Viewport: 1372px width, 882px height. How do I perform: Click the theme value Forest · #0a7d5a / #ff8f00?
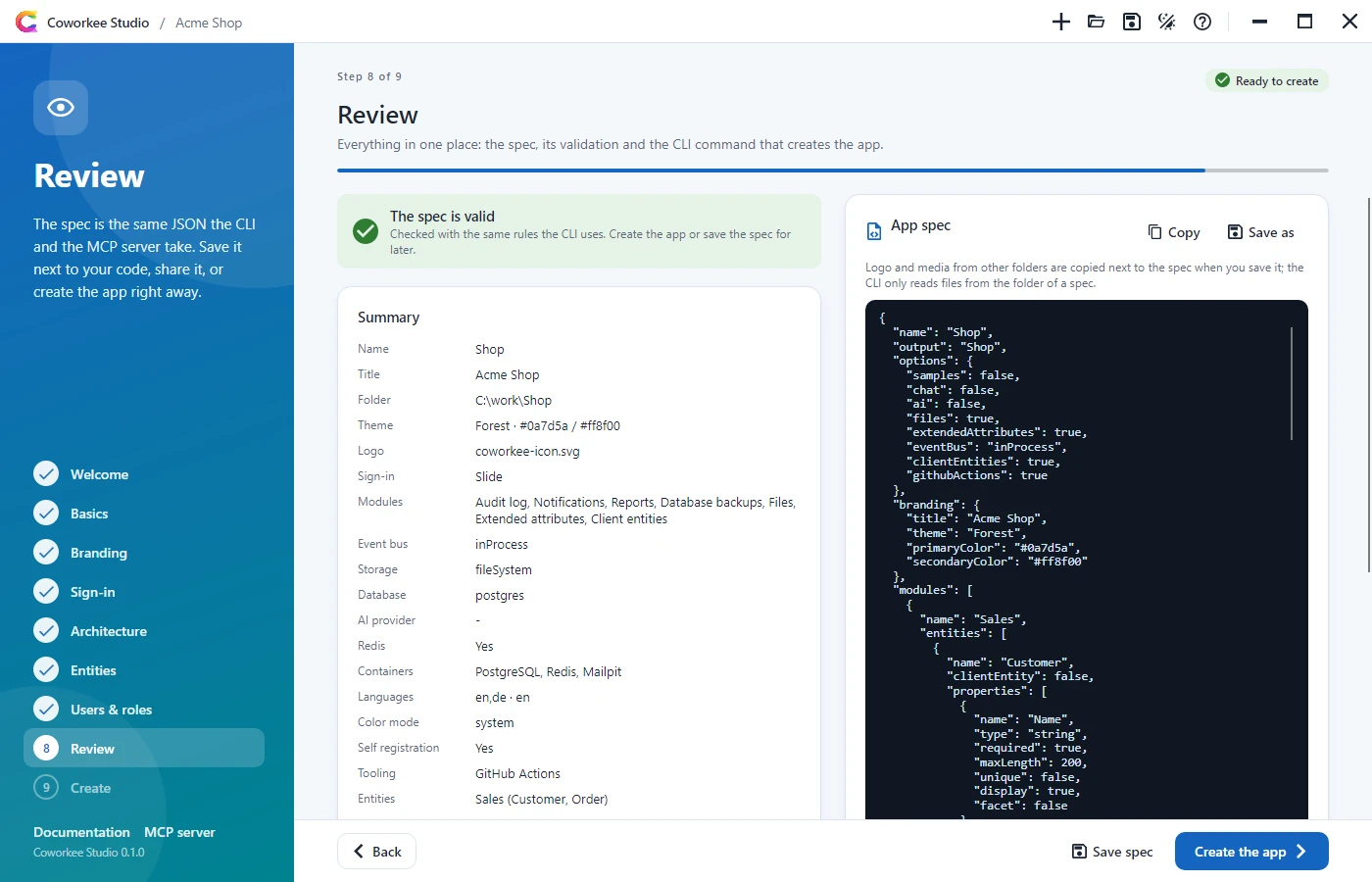point(548,425)
